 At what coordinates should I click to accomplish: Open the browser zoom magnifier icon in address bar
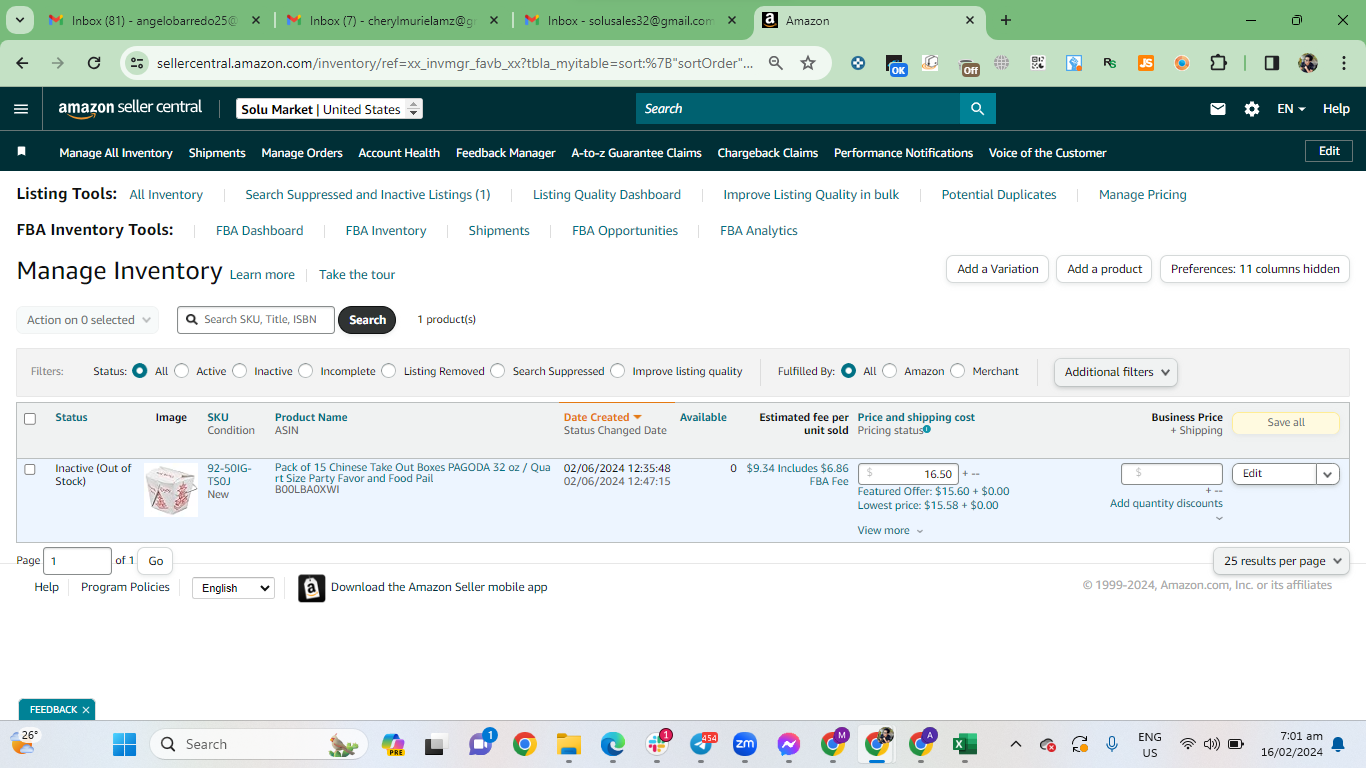coord(775,63)
